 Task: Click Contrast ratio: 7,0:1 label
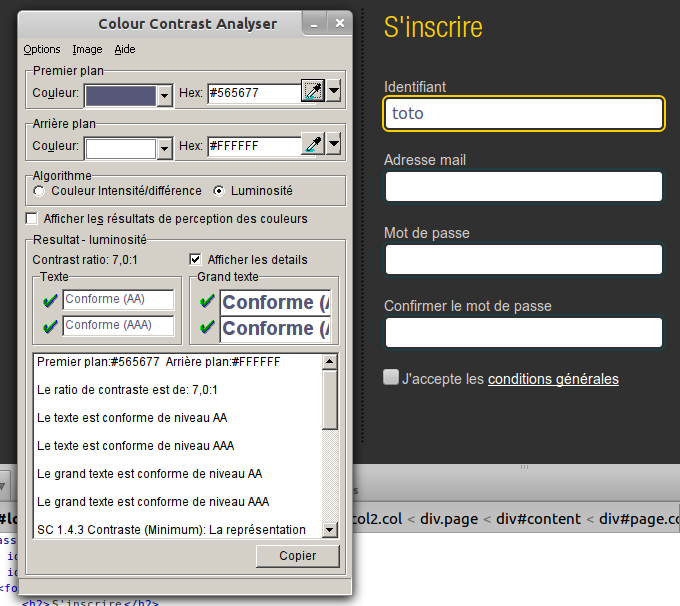(85, 260)
